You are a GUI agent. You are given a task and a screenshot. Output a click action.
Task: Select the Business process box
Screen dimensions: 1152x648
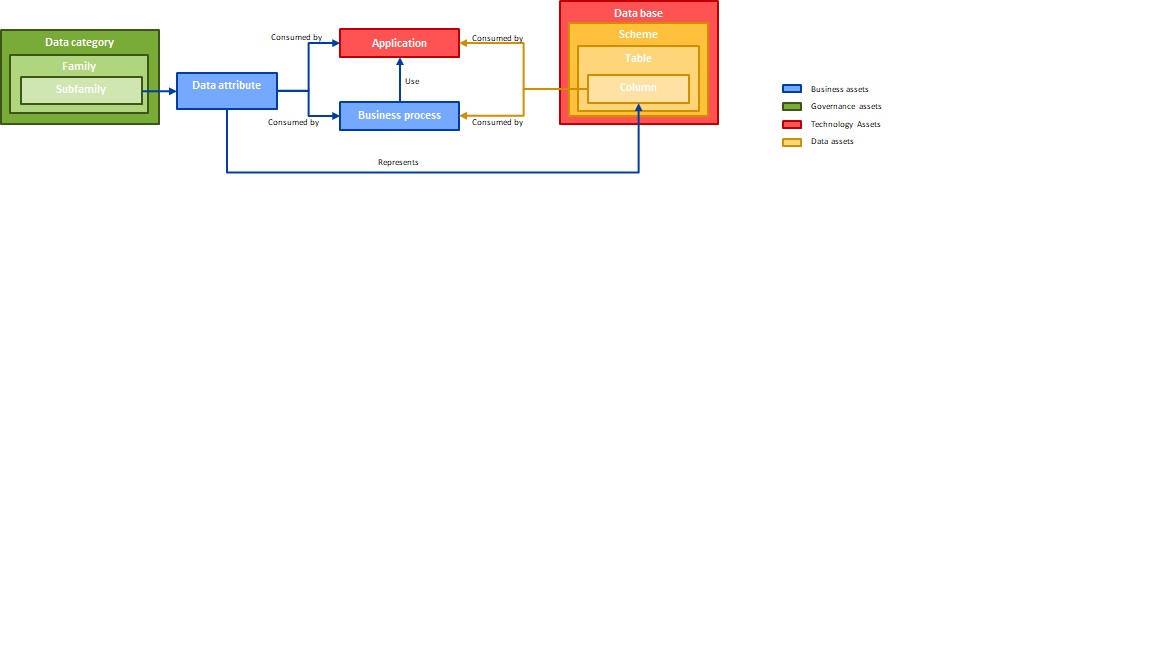(399, 115)
